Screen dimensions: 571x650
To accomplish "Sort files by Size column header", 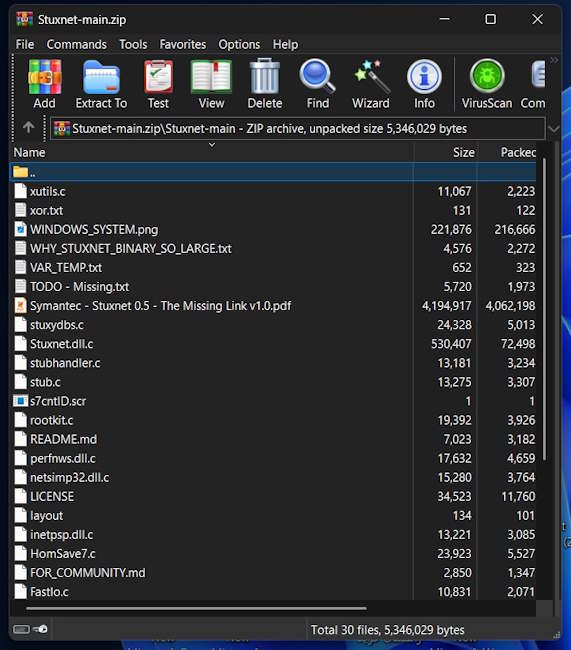I will click(445, 152).
